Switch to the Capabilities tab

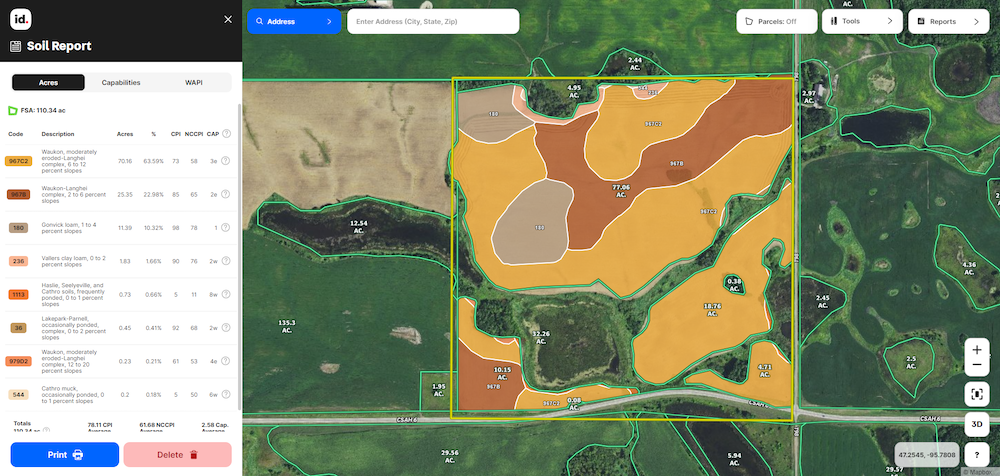pos(121,83)
